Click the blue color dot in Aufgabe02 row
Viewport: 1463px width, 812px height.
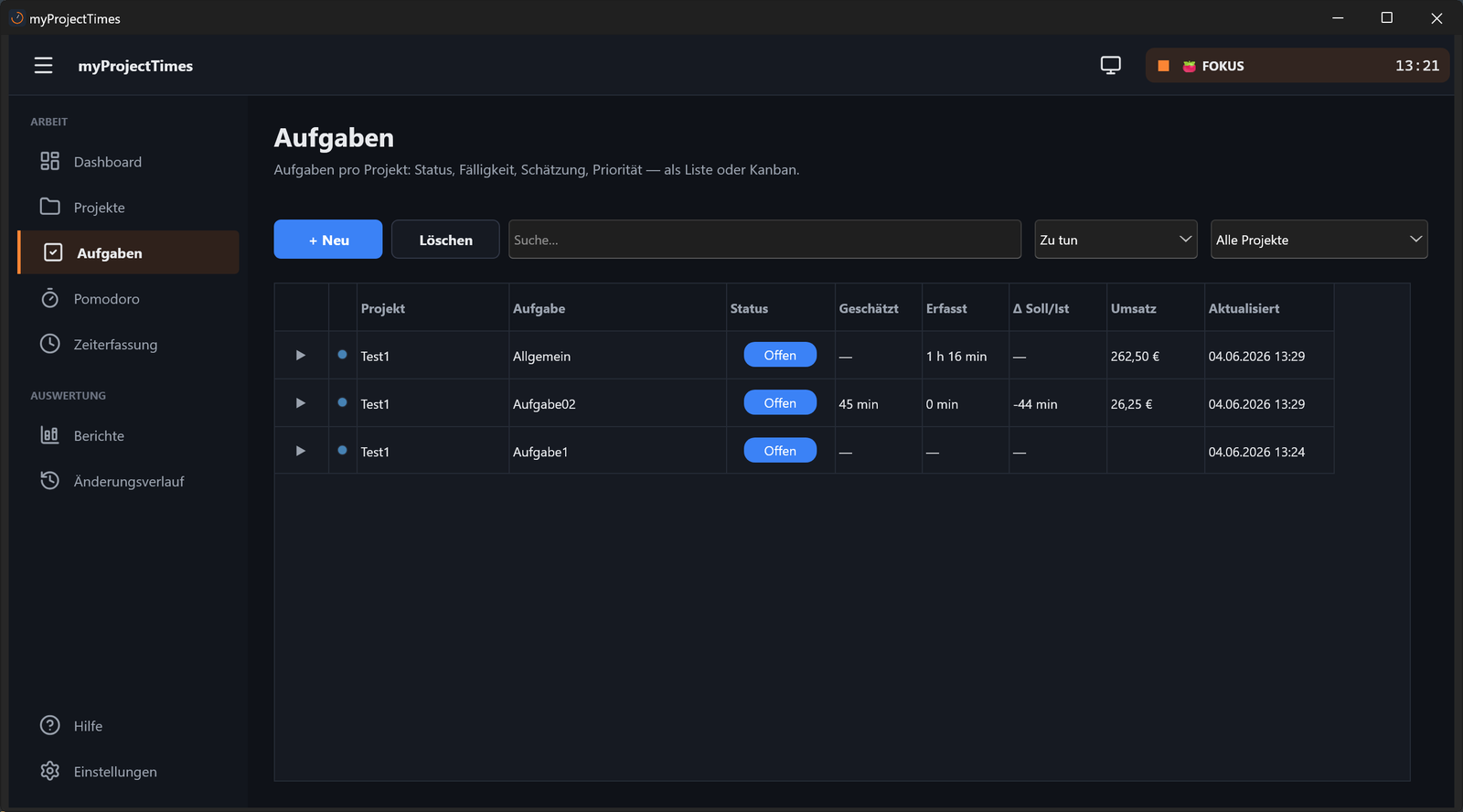coord(342,402)
